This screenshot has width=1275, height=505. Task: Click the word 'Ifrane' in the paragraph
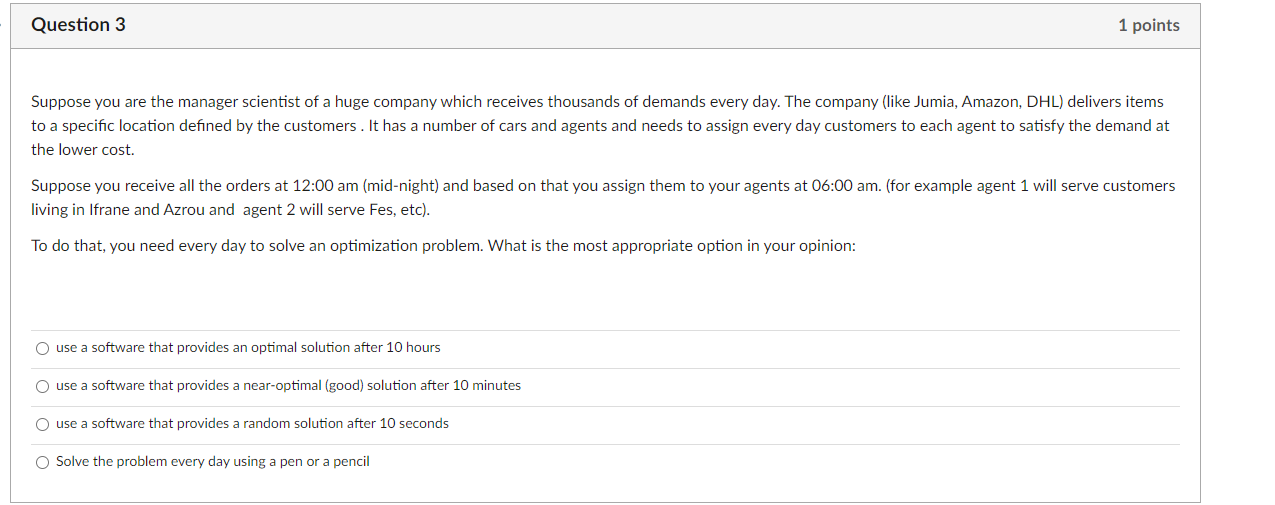[x=109, y=210]
